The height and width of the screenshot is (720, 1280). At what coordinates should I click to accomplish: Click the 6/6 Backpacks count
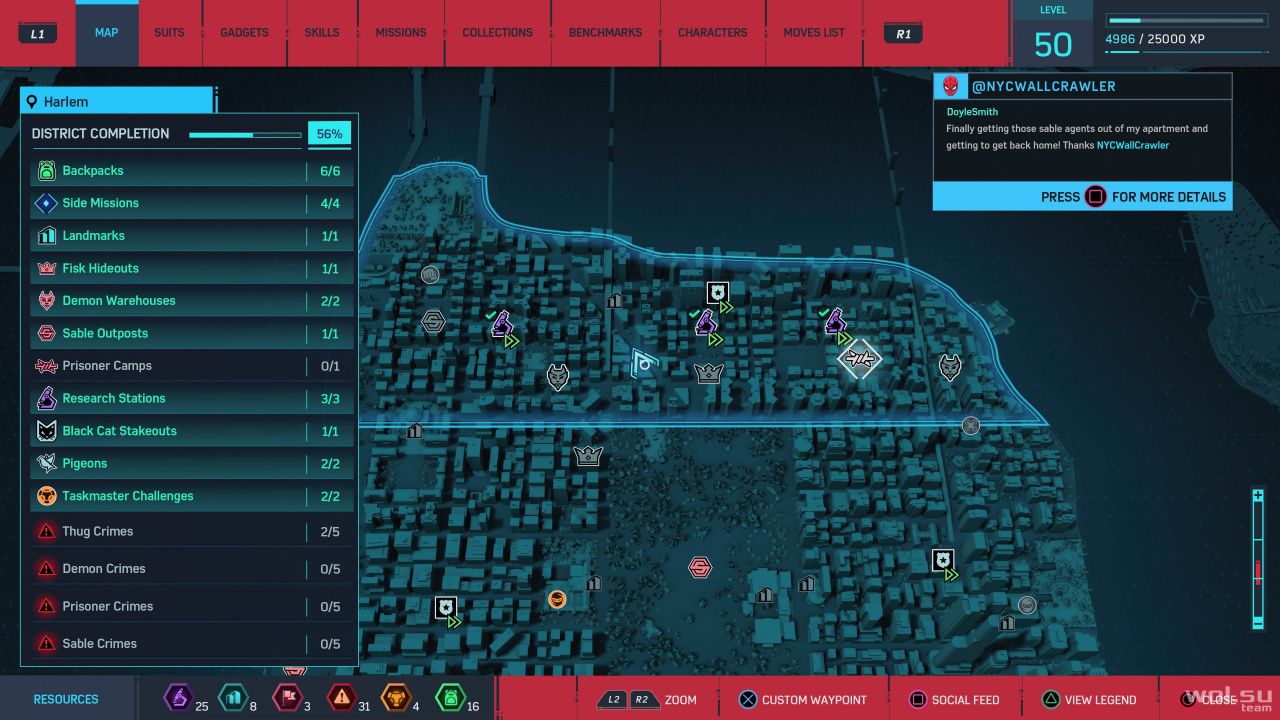[330, 171]
